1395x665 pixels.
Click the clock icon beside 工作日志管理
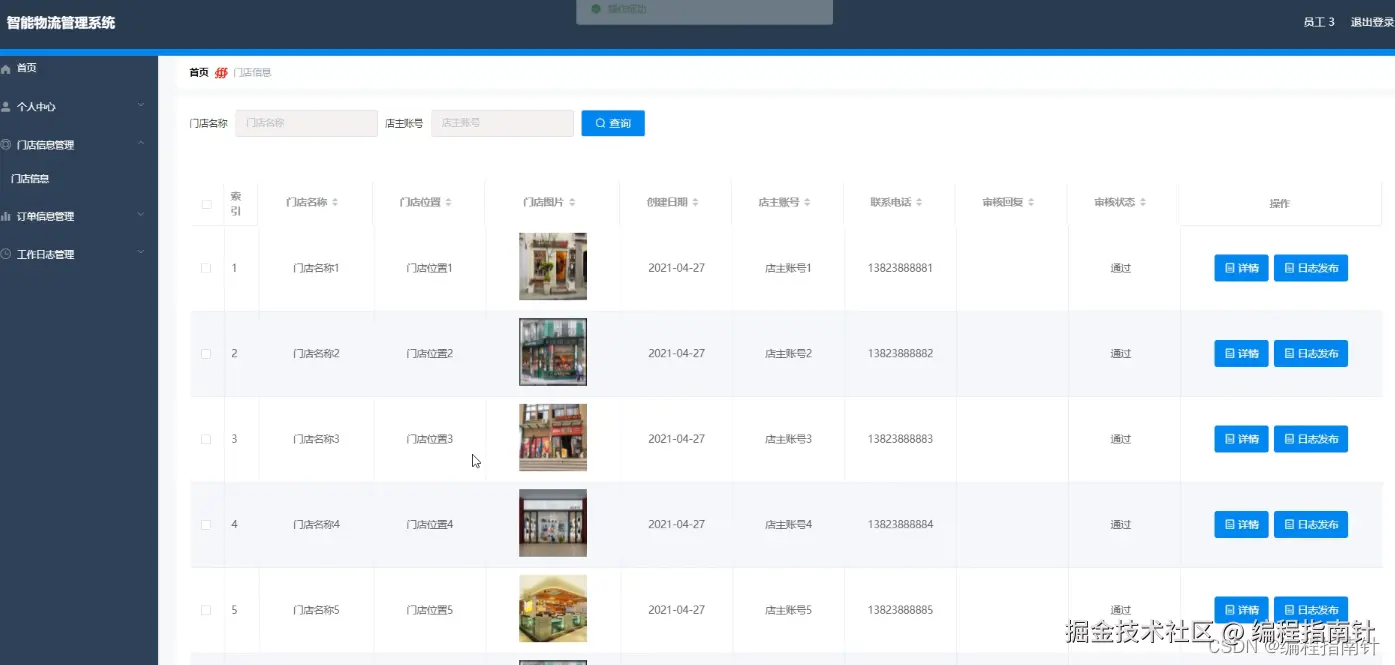[6, 254]
